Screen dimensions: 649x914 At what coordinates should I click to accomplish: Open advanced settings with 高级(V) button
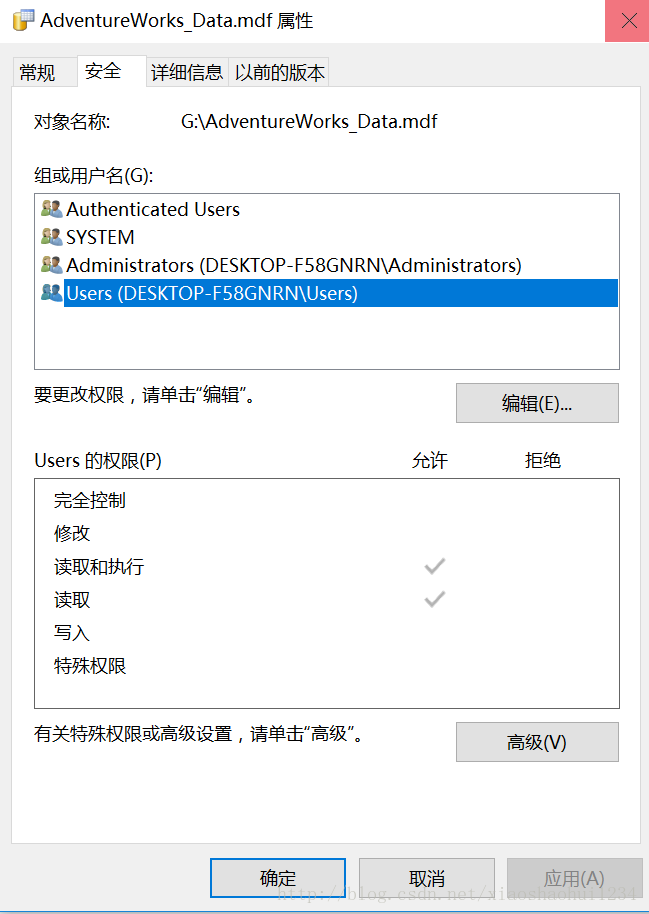click(537, 742)
